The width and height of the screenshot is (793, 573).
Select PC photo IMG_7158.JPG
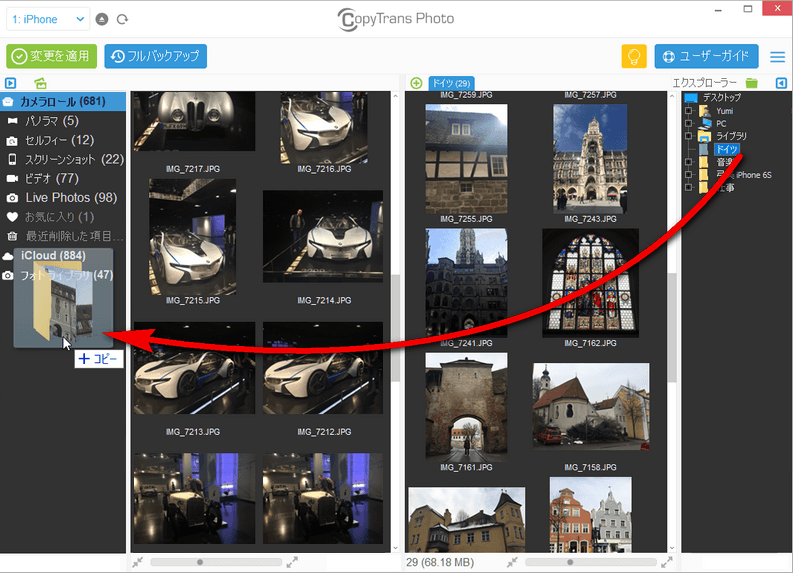coord(591,407)
